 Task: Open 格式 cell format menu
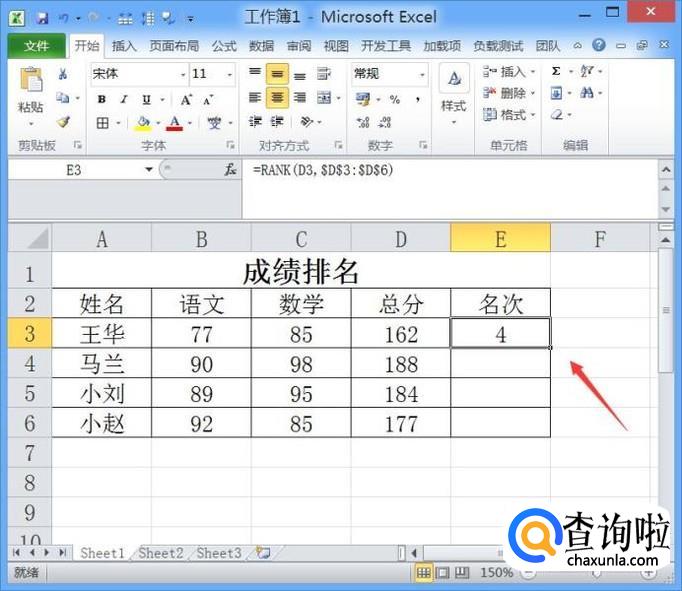tap(508, 115)
